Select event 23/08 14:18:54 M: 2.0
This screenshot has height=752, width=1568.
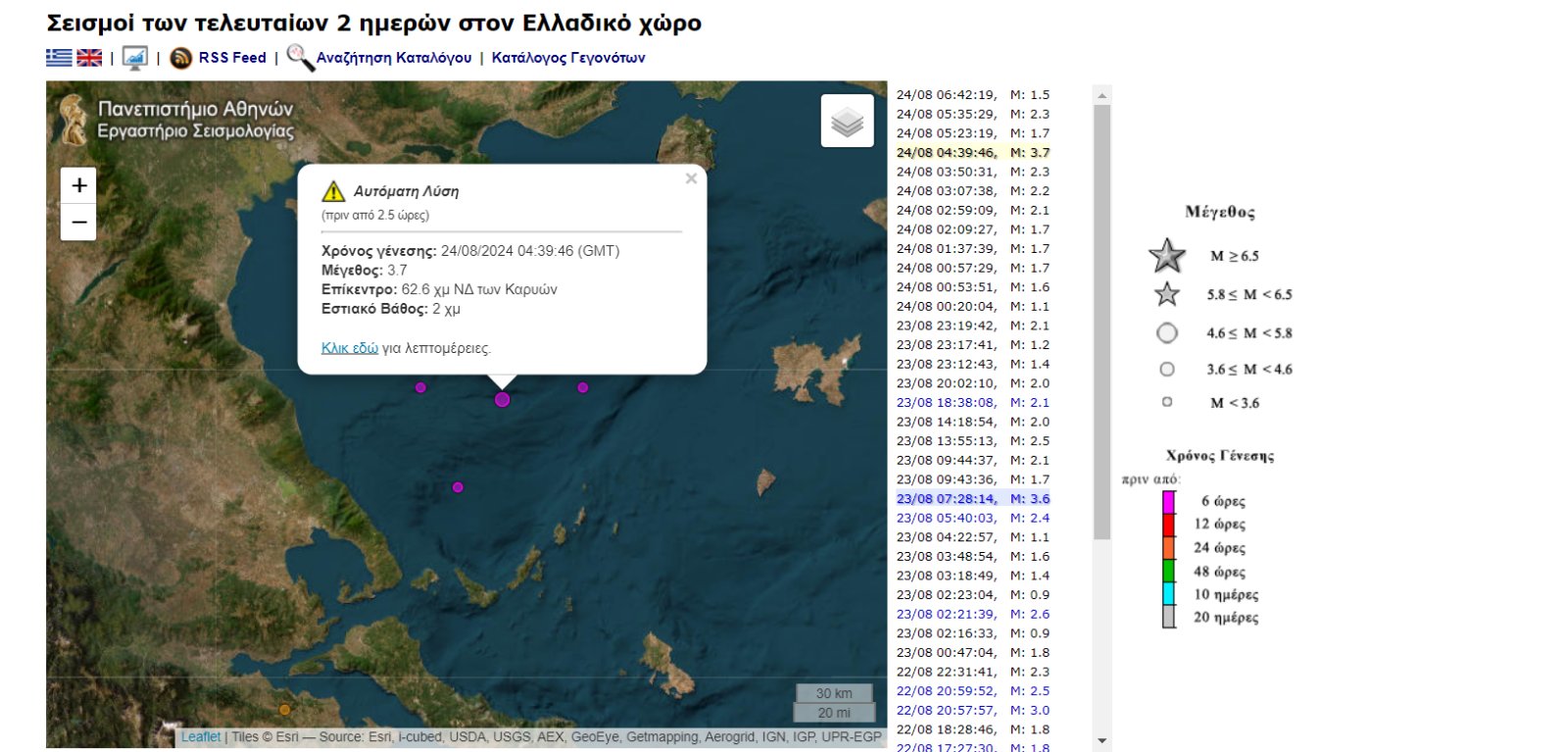click(973, 422)
